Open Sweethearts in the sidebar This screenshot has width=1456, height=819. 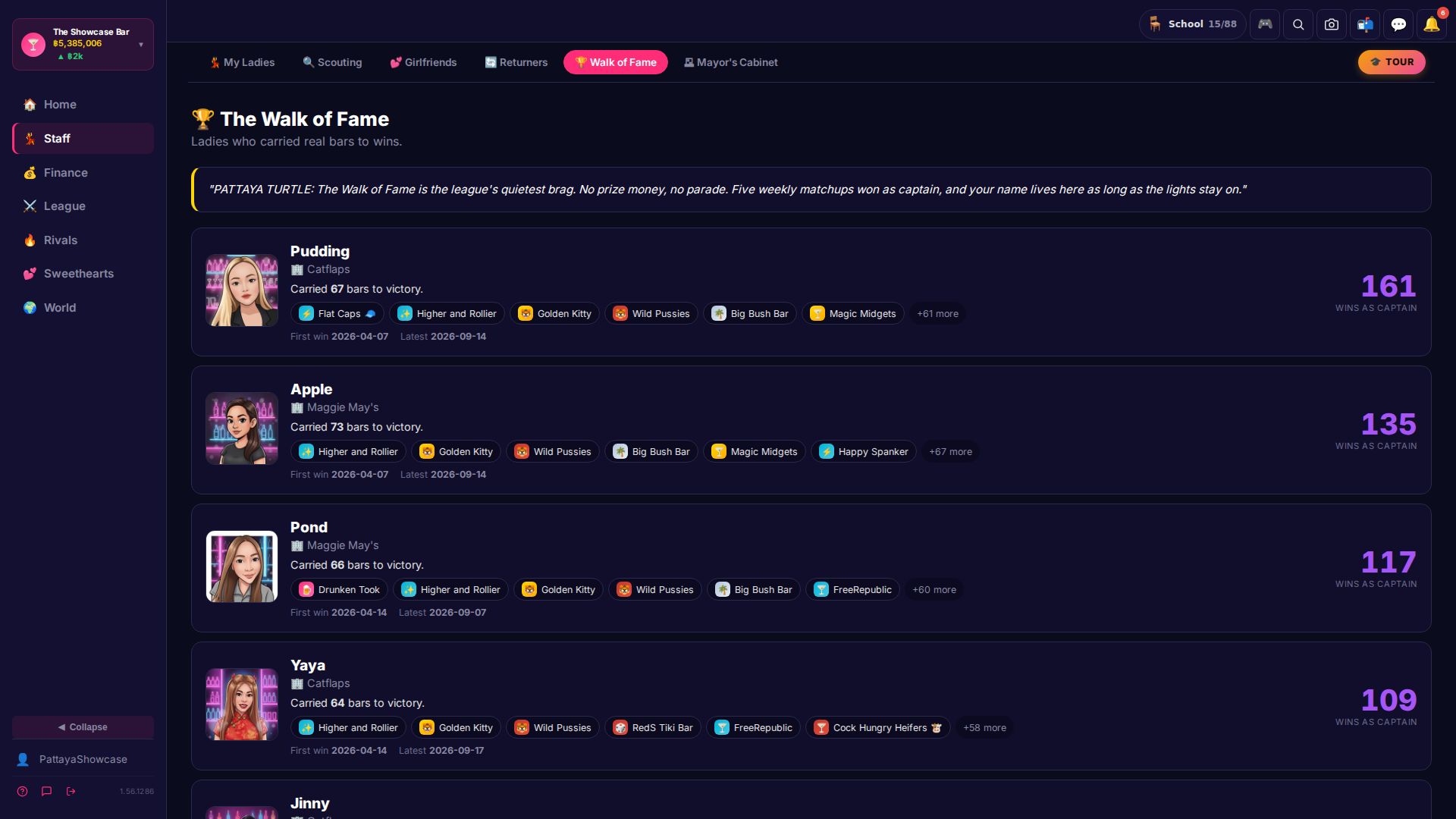tap(83, 274)
